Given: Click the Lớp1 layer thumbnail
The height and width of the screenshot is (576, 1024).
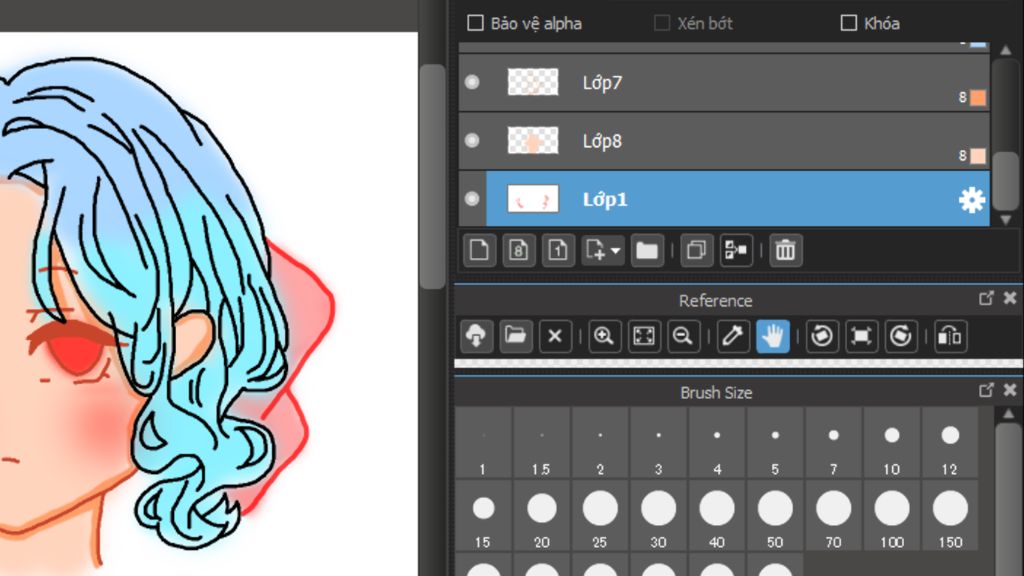Looking at the screenshot, I should tap(533, 199).
